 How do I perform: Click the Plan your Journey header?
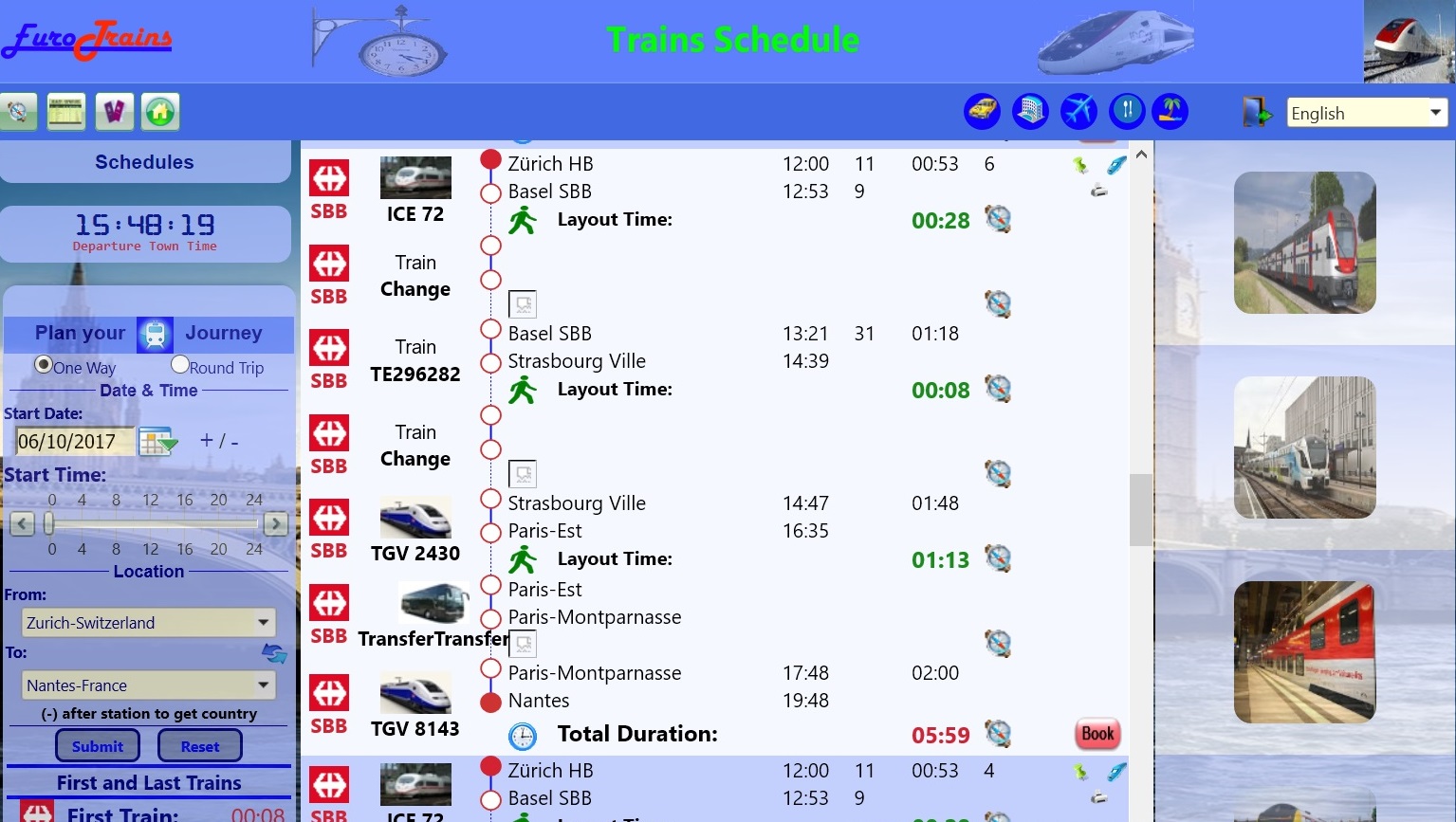[149, 334]
